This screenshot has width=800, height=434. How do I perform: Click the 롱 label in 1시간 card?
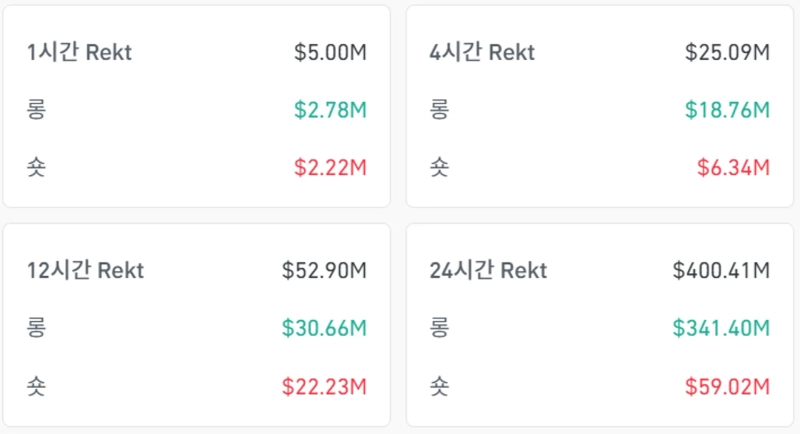tap(38, 109)
